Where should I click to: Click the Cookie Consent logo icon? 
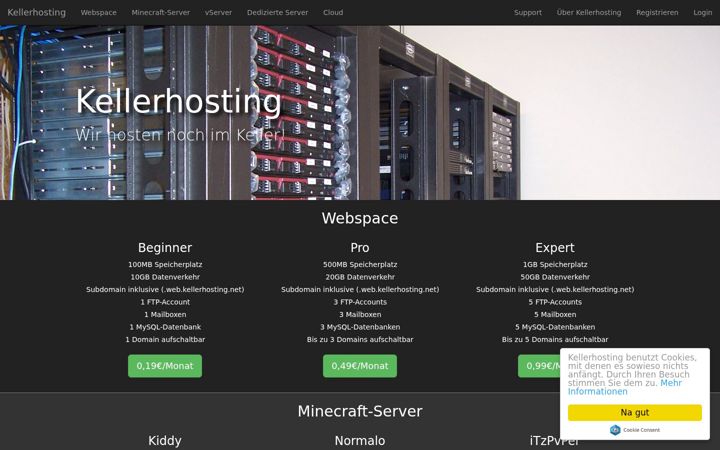pos(615,430)
